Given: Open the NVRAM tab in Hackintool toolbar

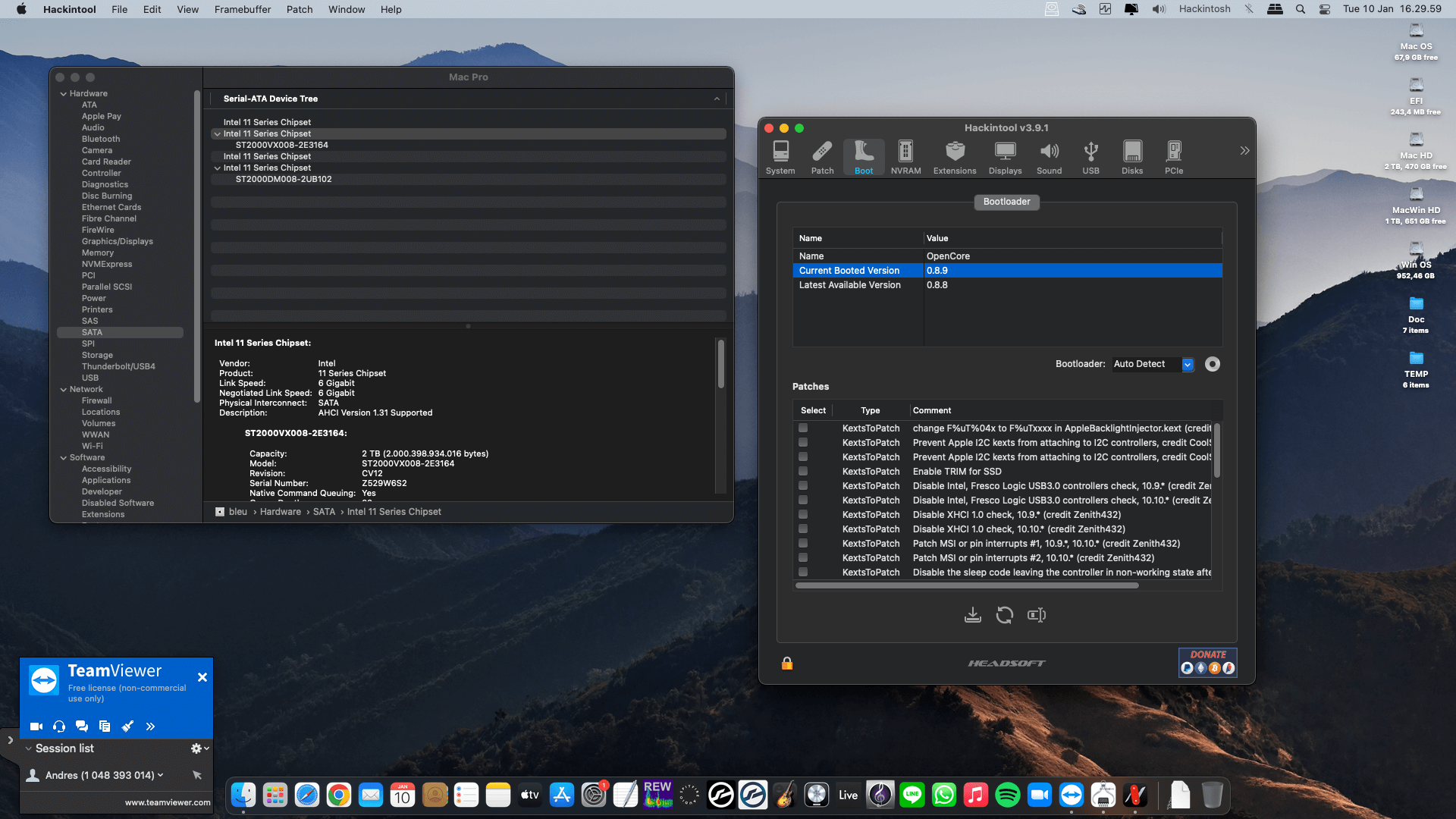Looking at the screenshot, I should 905,157.
